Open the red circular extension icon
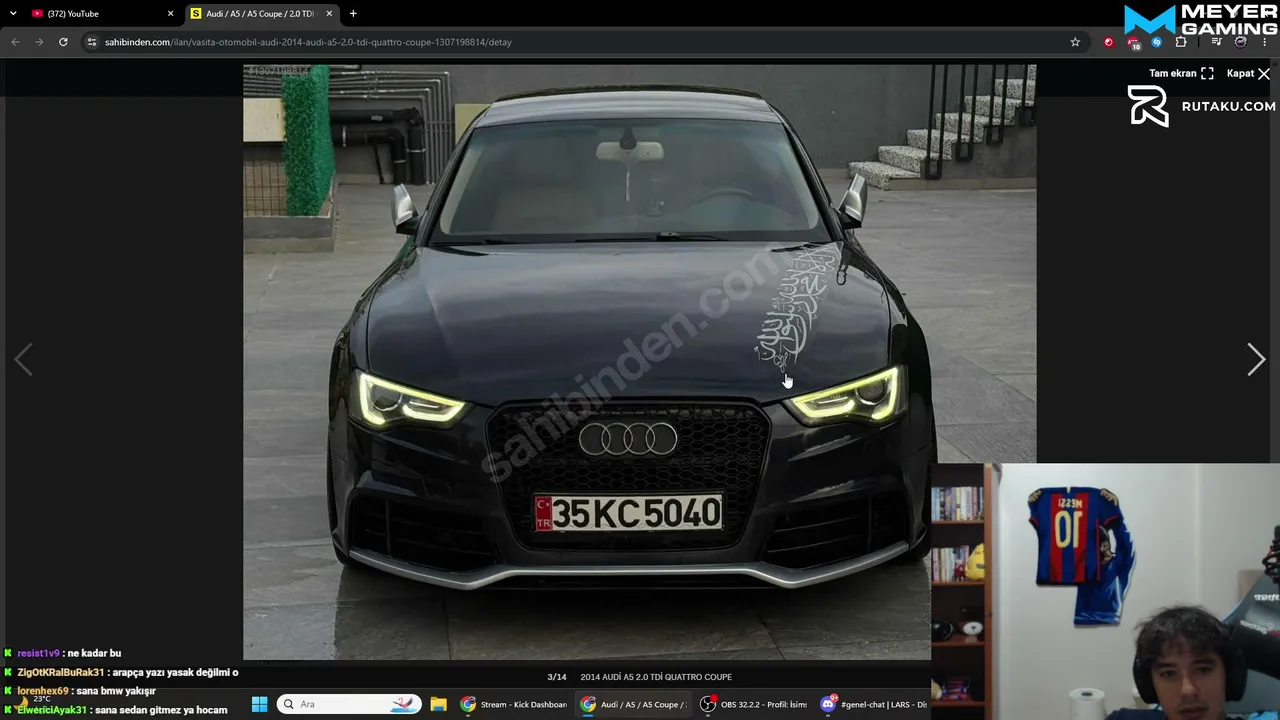The height and width of the screenshot is (720, 1280). tap(1108, 42)
